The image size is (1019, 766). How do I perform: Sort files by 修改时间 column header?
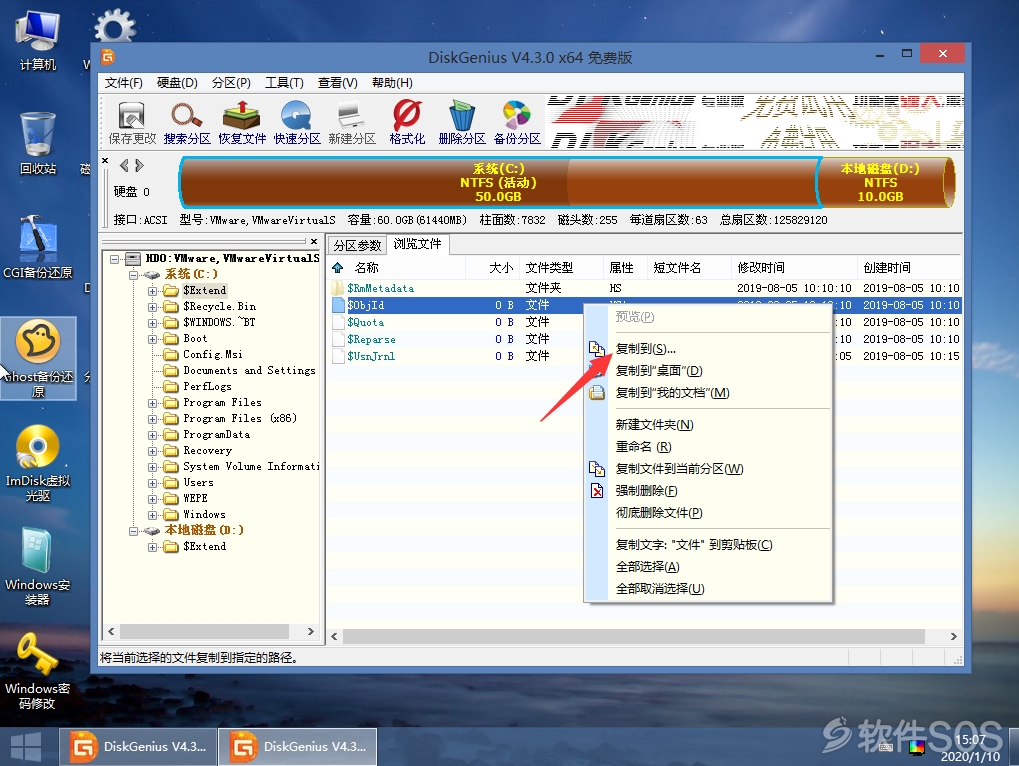[793, 268]
